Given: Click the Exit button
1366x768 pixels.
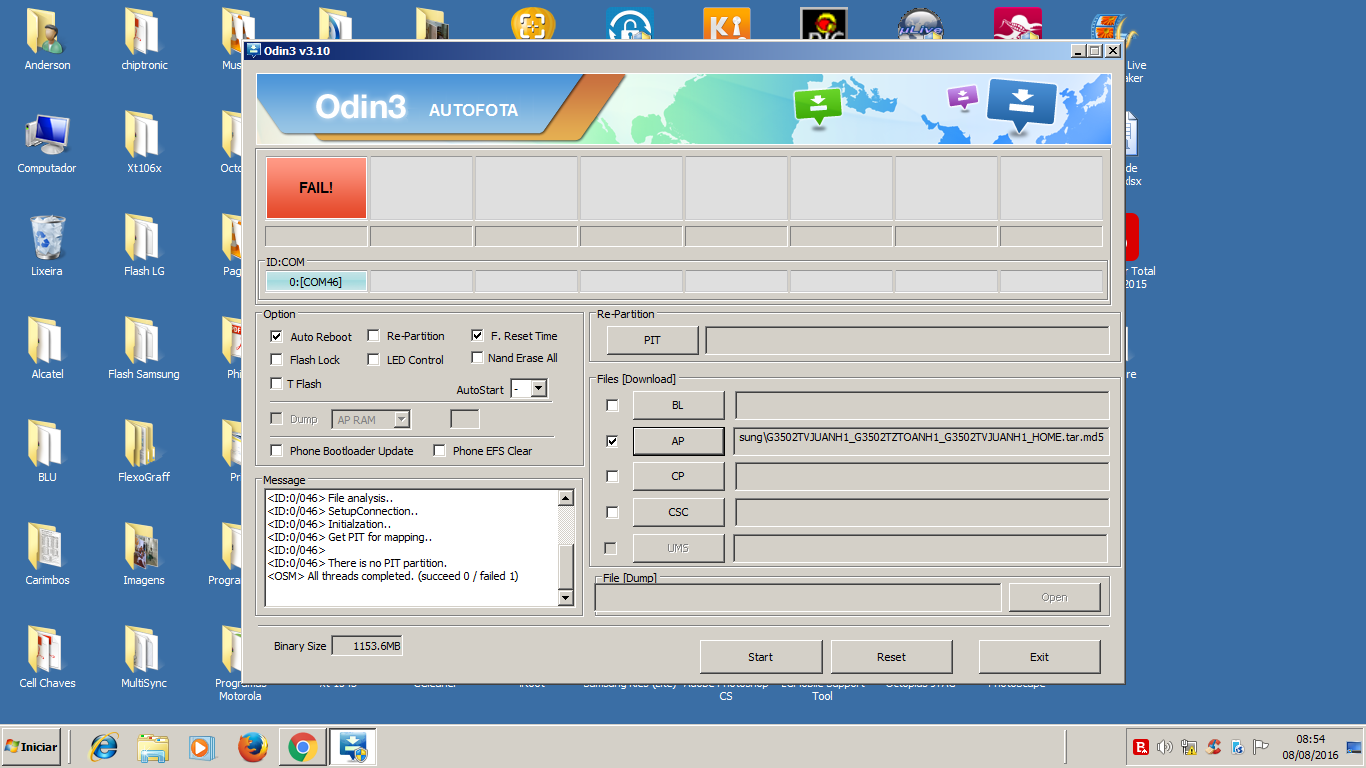Looking at the screenshot, I should (1040, 657).
